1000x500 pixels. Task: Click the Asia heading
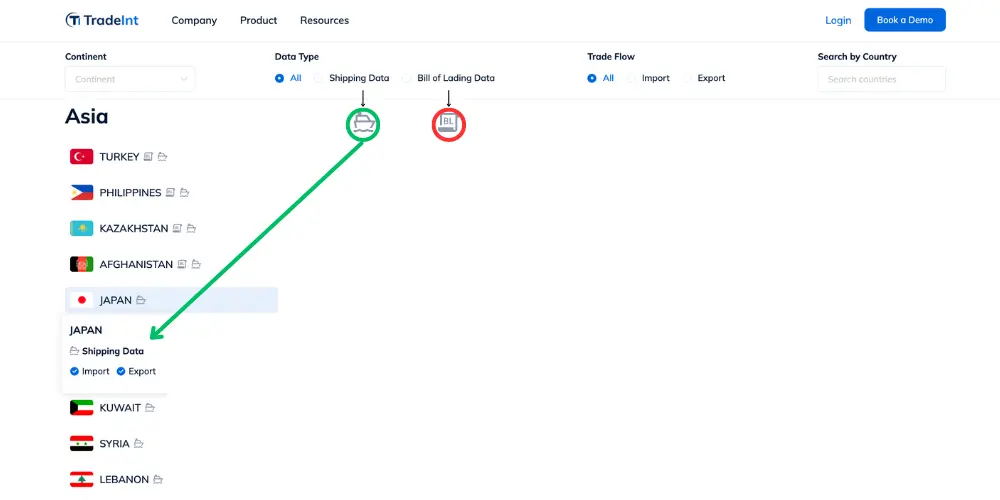(x=87, y=117)
